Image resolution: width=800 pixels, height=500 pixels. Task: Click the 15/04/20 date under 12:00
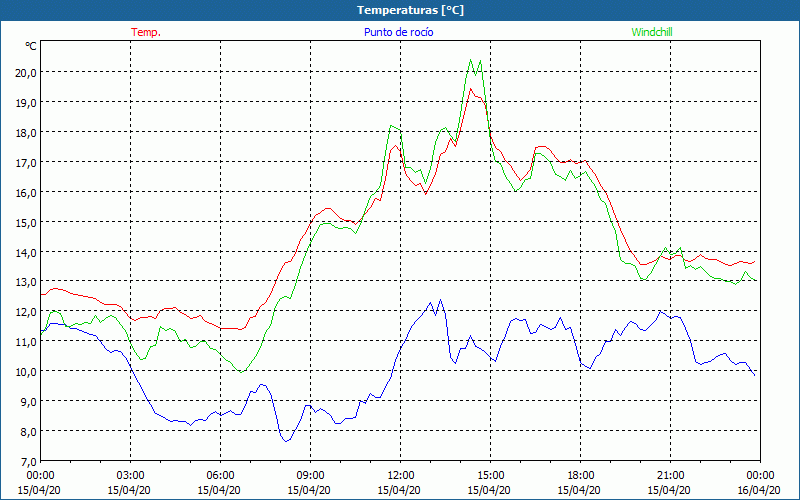point(399,490)
